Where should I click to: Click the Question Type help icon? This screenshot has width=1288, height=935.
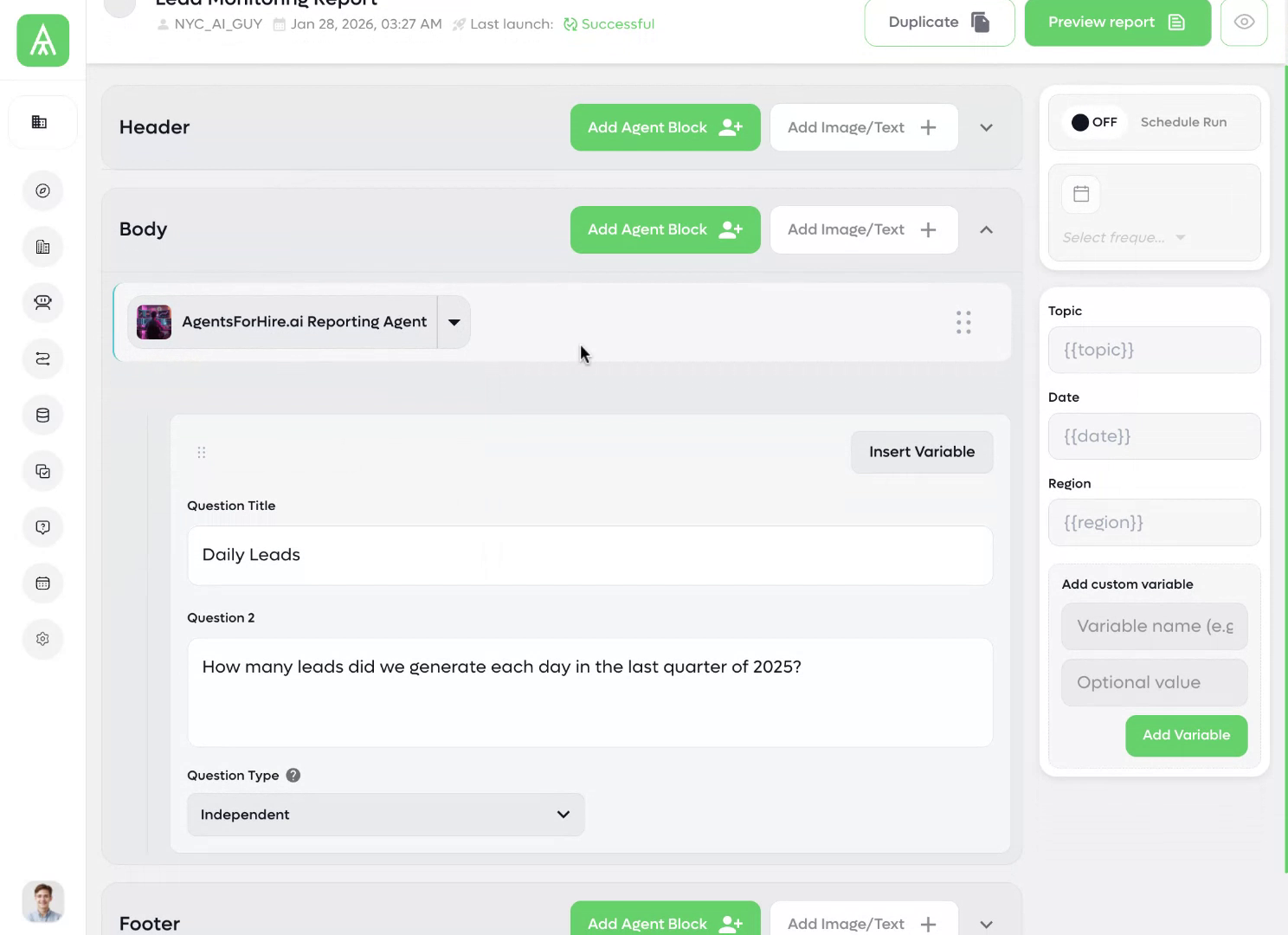(x=293, y=775)
